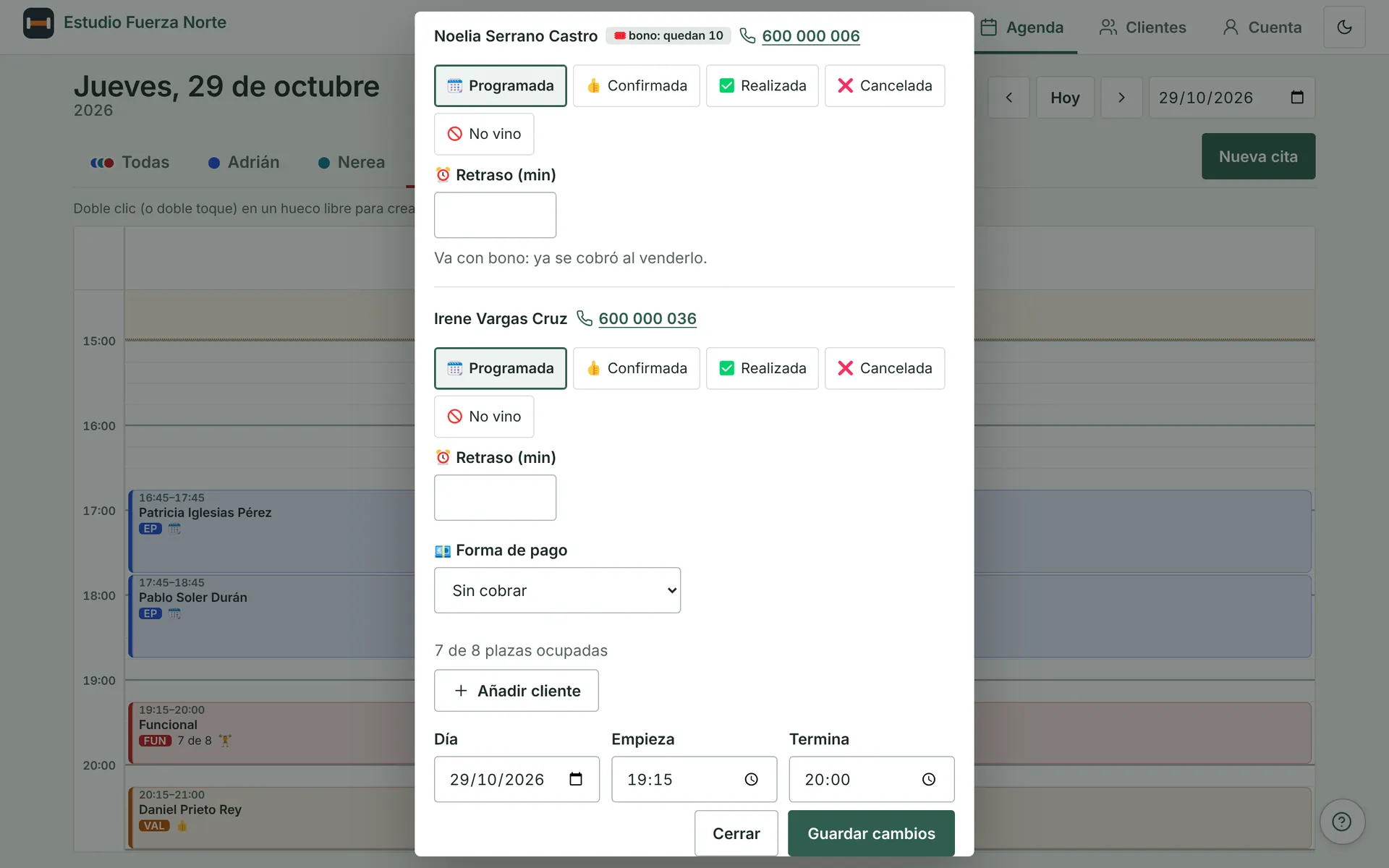The height and width of the screenshot is (868, 1389).
Task: Click Cerrar button
Action: [736, 833]
